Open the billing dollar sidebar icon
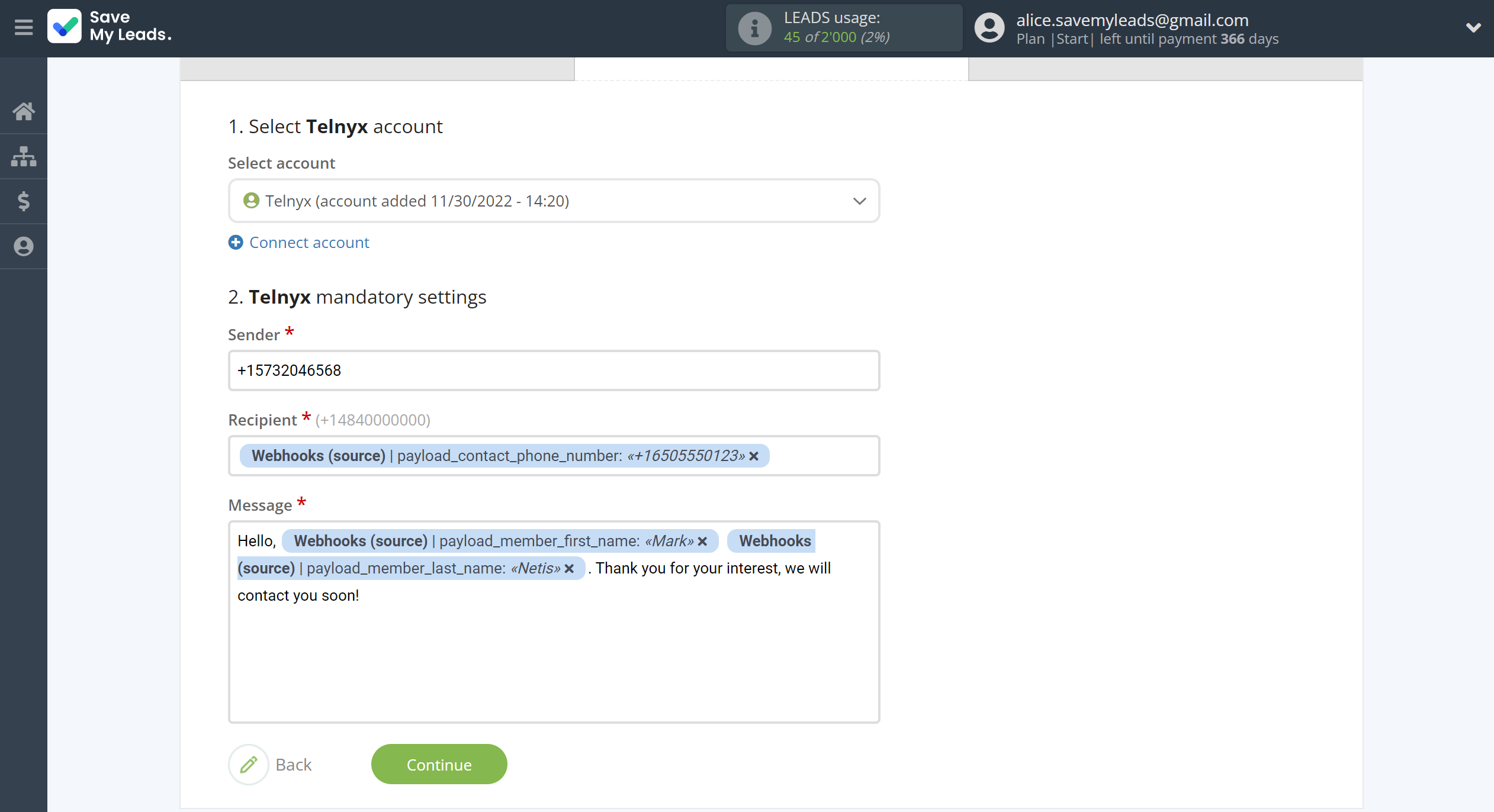 24,201
